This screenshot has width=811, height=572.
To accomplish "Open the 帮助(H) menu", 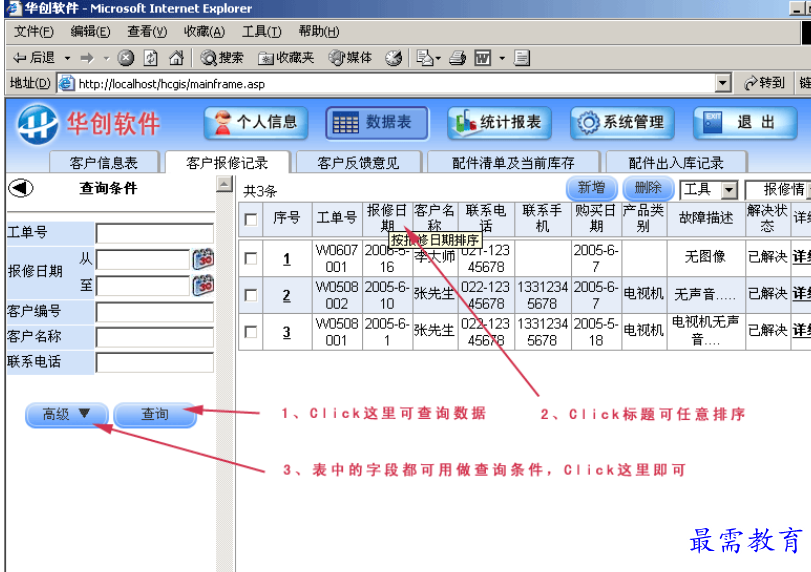I will [x=319, y=32].
